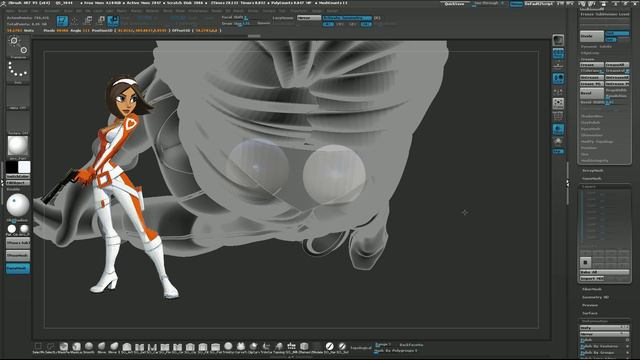The width and height of the screenshot is (640, 360).
Task: Select the MaskPen brush in bottom shelf
Action: tap(64, 347)
